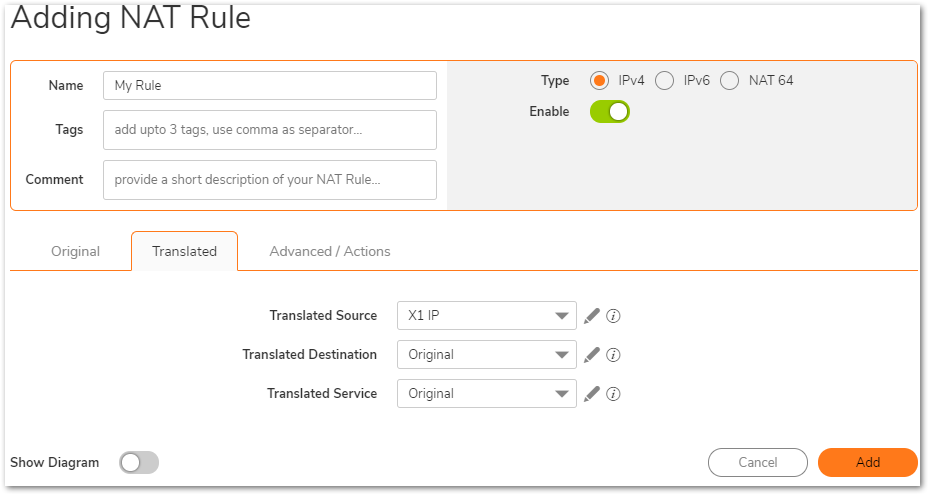929x495 pixels.
Task: Open the Advanced / Actions tab
Action: click(330, 252)
